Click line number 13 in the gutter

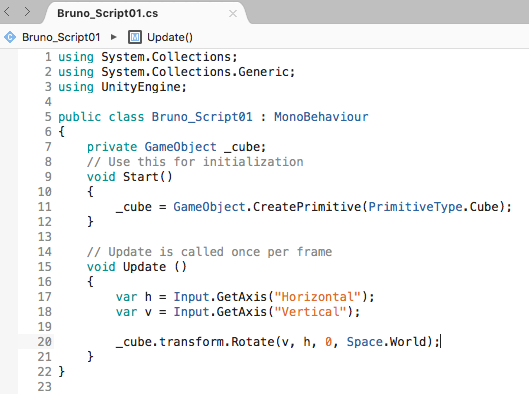(45, 237)
